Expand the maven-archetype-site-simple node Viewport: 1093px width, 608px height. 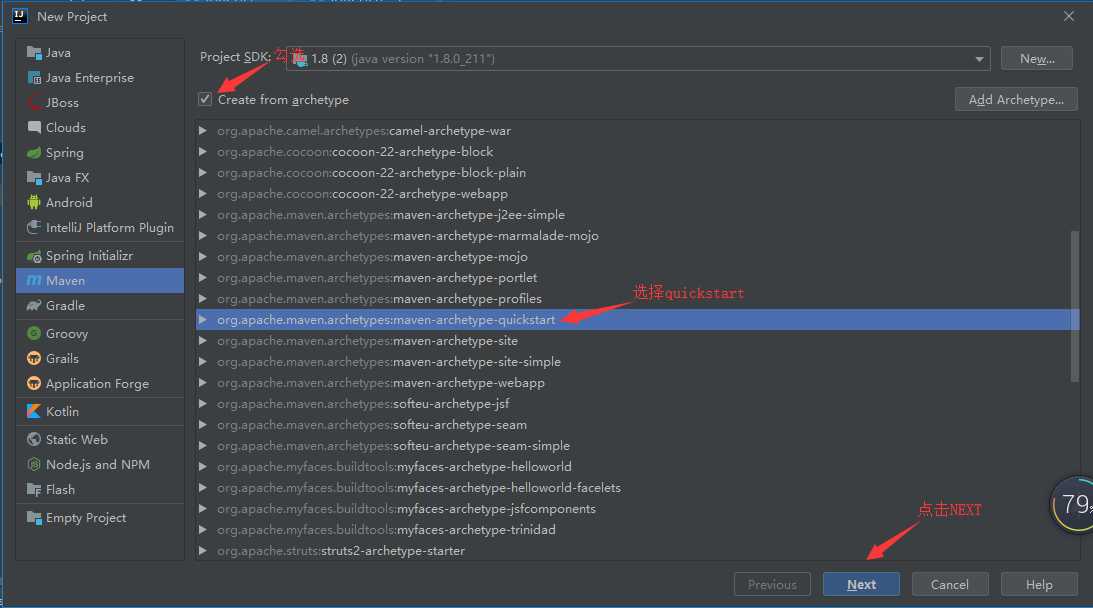pos(202,362)
